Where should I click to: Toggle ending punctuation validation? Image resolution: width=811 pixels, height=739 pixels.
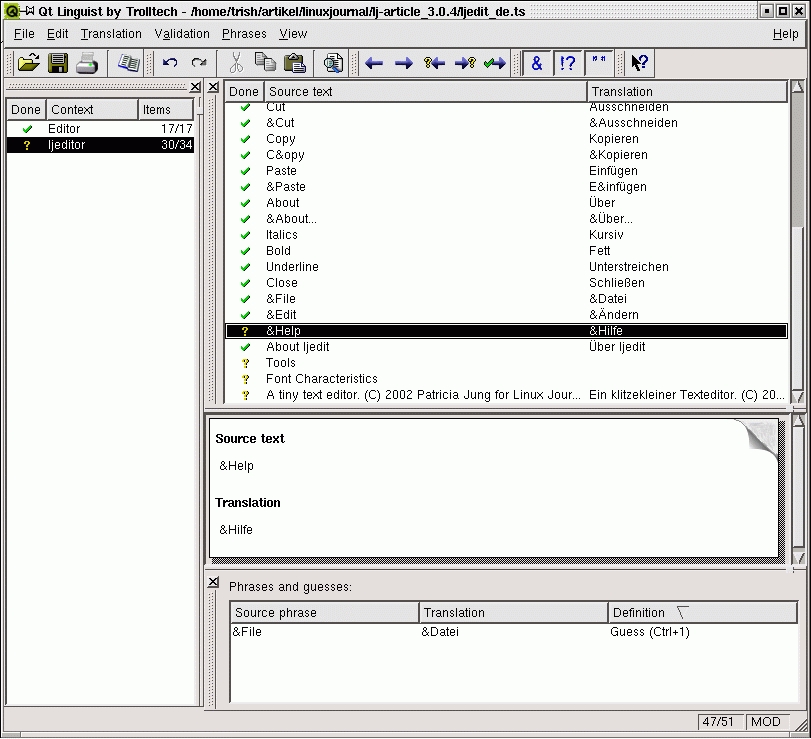coord(567,62)
